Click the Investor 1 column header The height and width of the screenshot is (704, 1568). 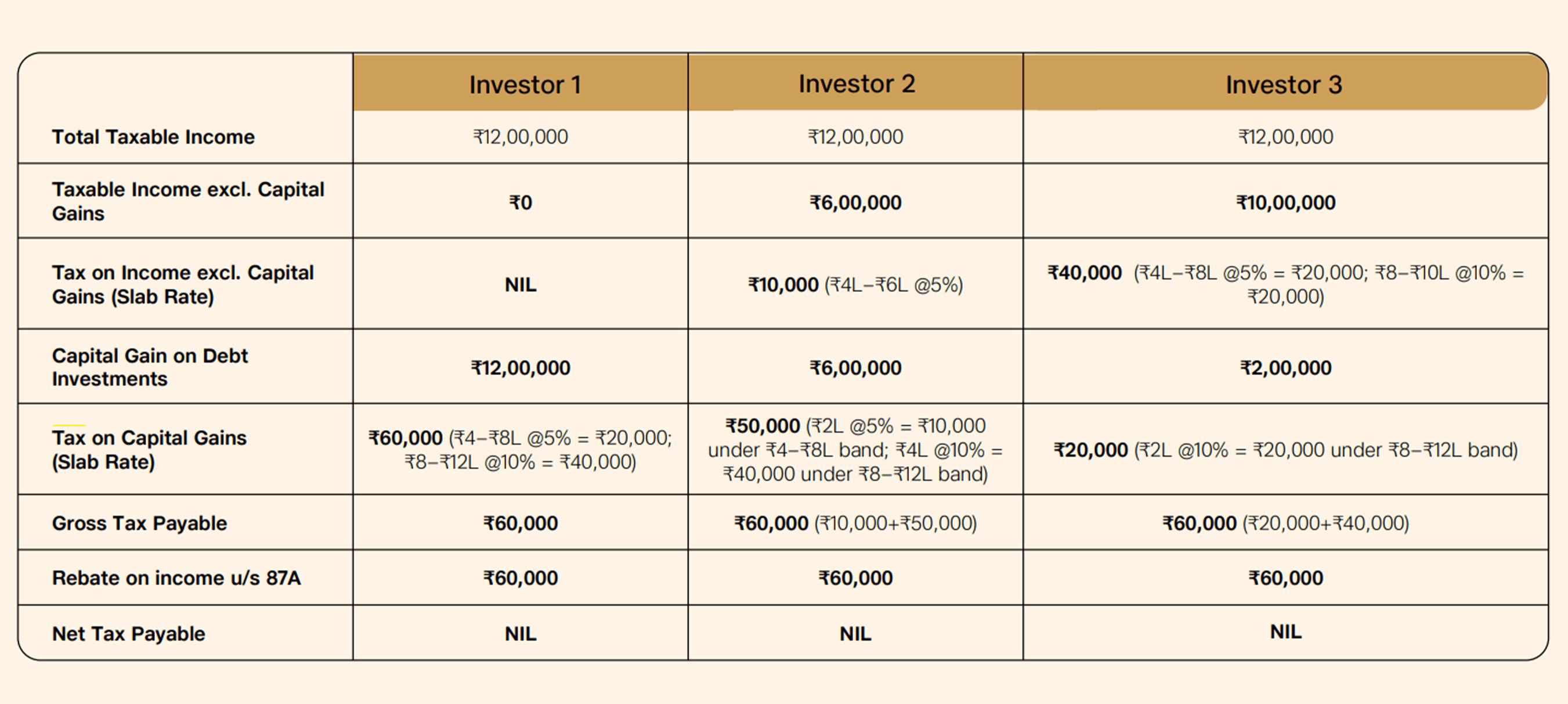525,84
